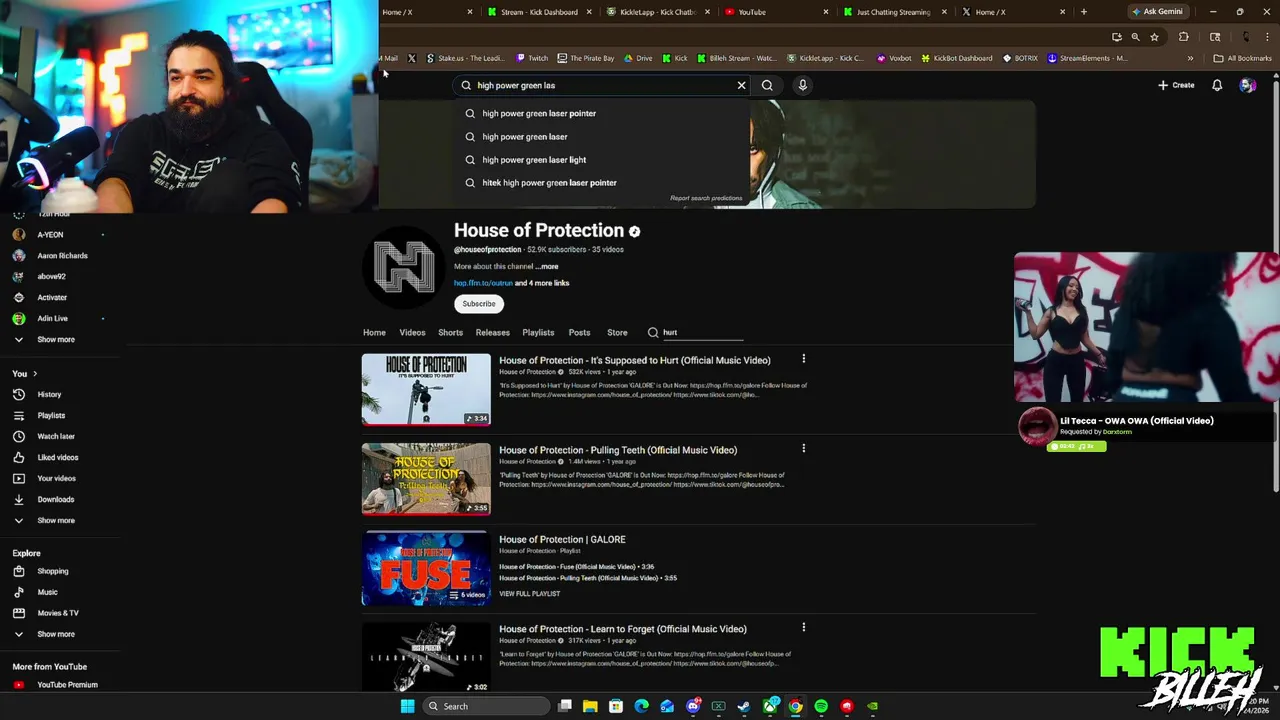This screenshot has height=720, width=1280.
Task: Click Report search predictions link
Action: [706, 198]
